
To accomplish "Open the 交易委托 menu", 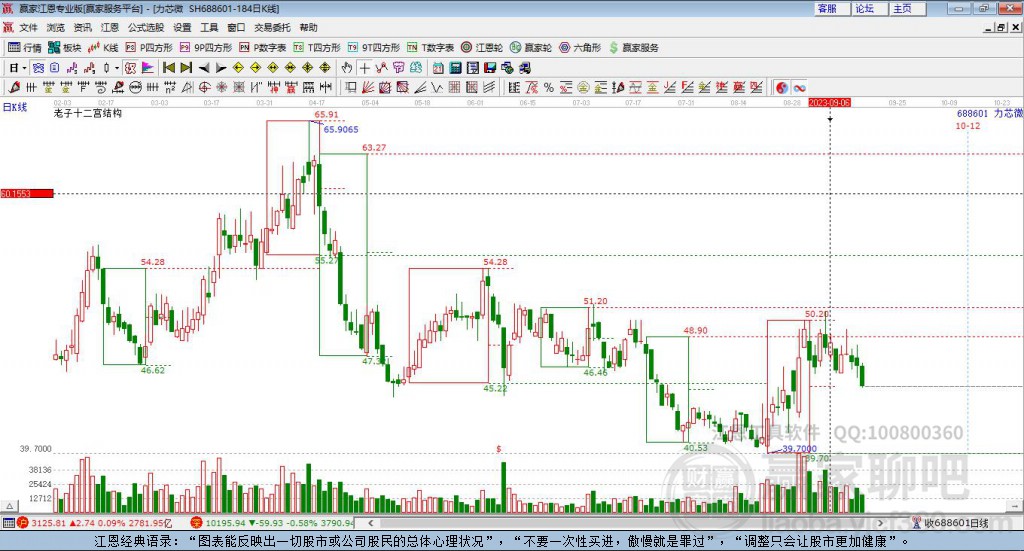I will tap(272, 27).
